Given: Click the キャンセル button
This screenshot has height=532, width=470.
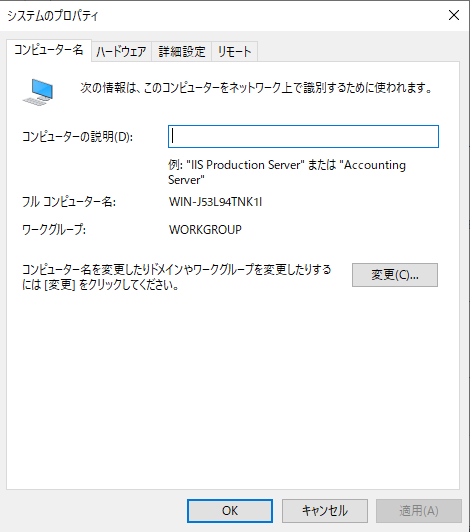Looking at the screenshot, I should tap(325, 511).
